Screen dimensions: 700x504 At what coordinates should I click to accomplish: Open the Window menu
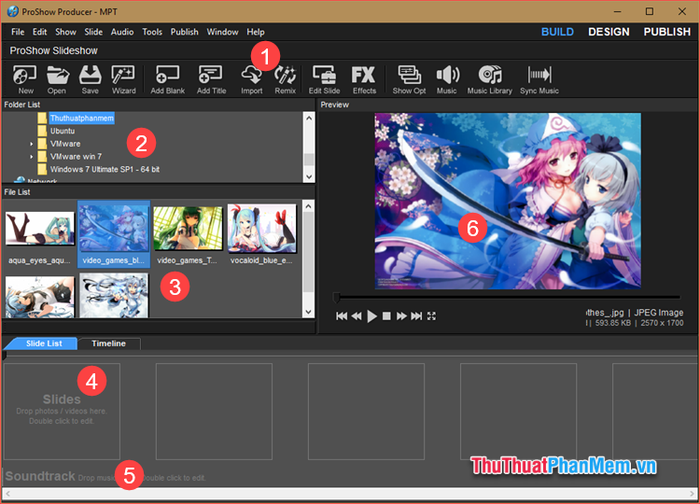point(222,32)
